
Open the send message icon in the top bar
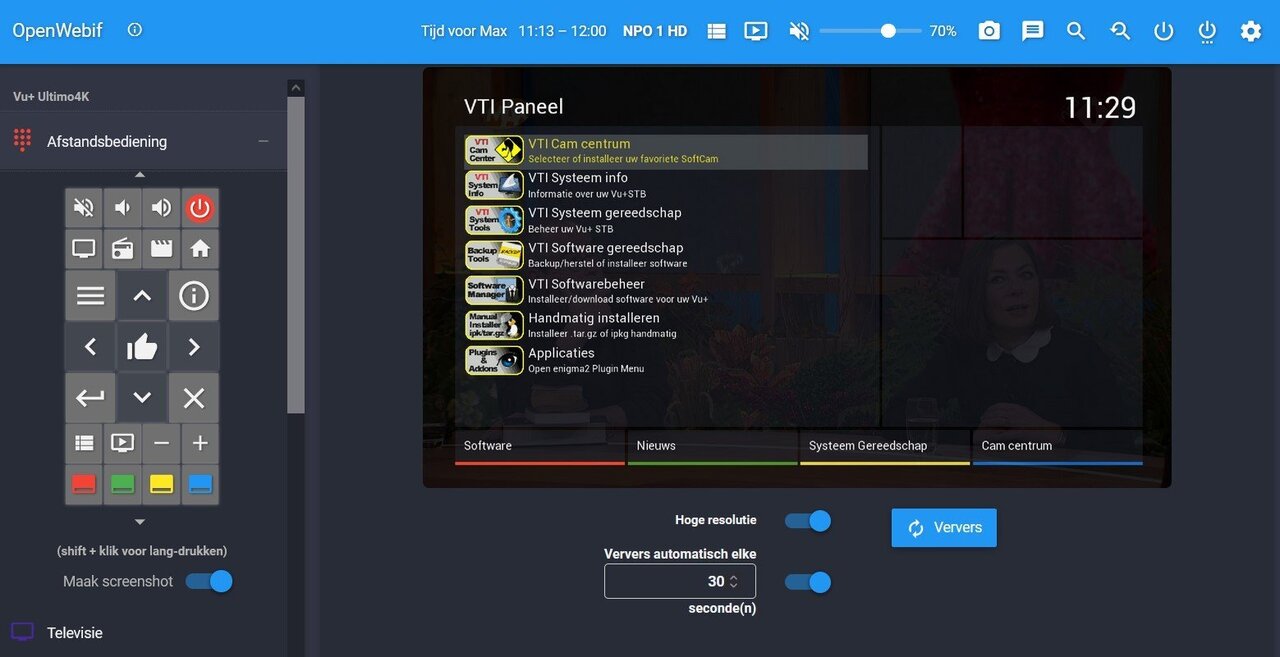[1032, 31]
